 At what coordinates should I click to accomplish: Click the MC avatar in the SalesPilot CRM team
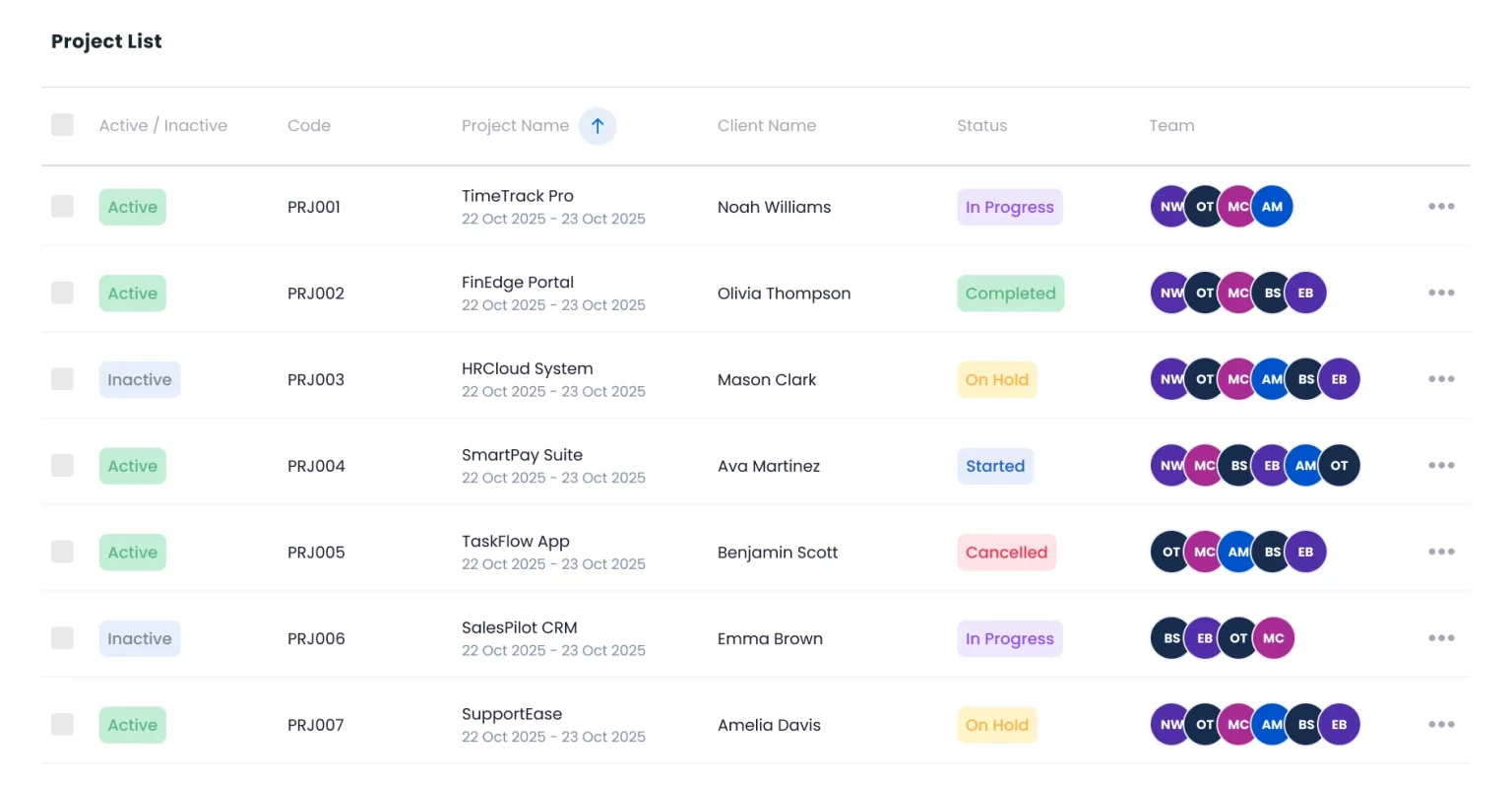click(1273, 638)
